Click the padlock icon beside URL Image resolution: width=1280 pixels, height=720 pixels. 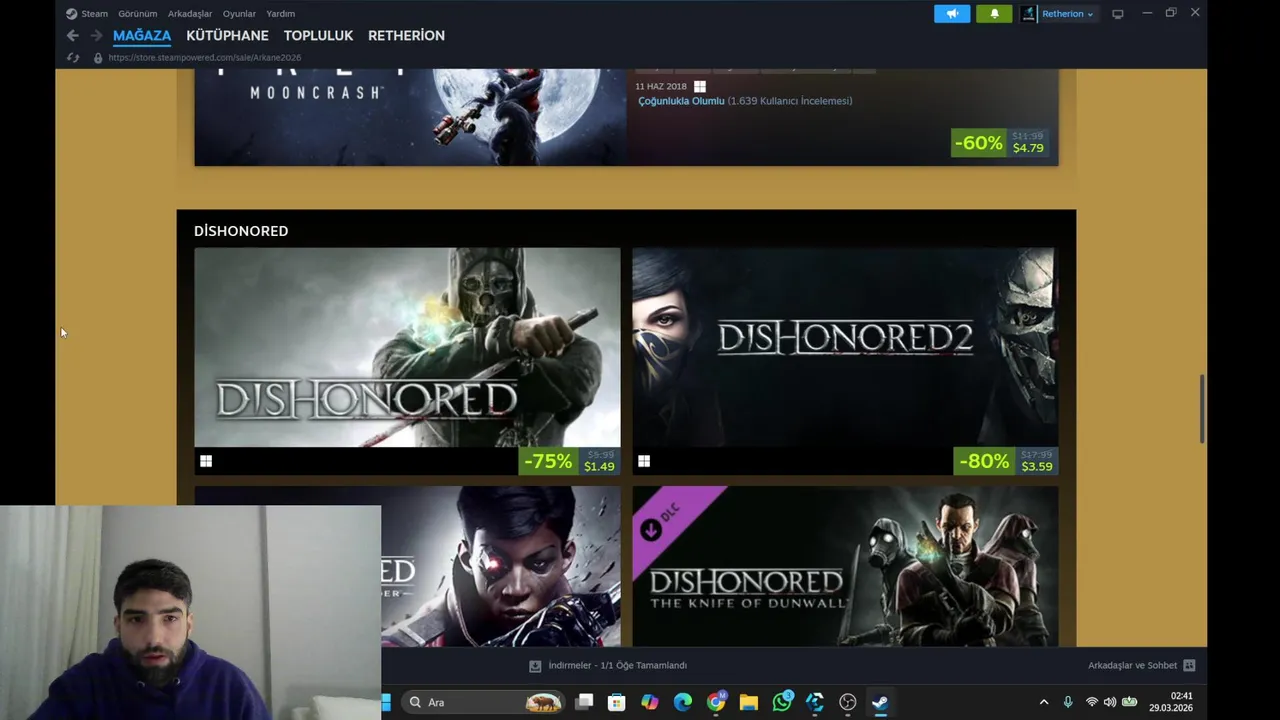point(98,58)
